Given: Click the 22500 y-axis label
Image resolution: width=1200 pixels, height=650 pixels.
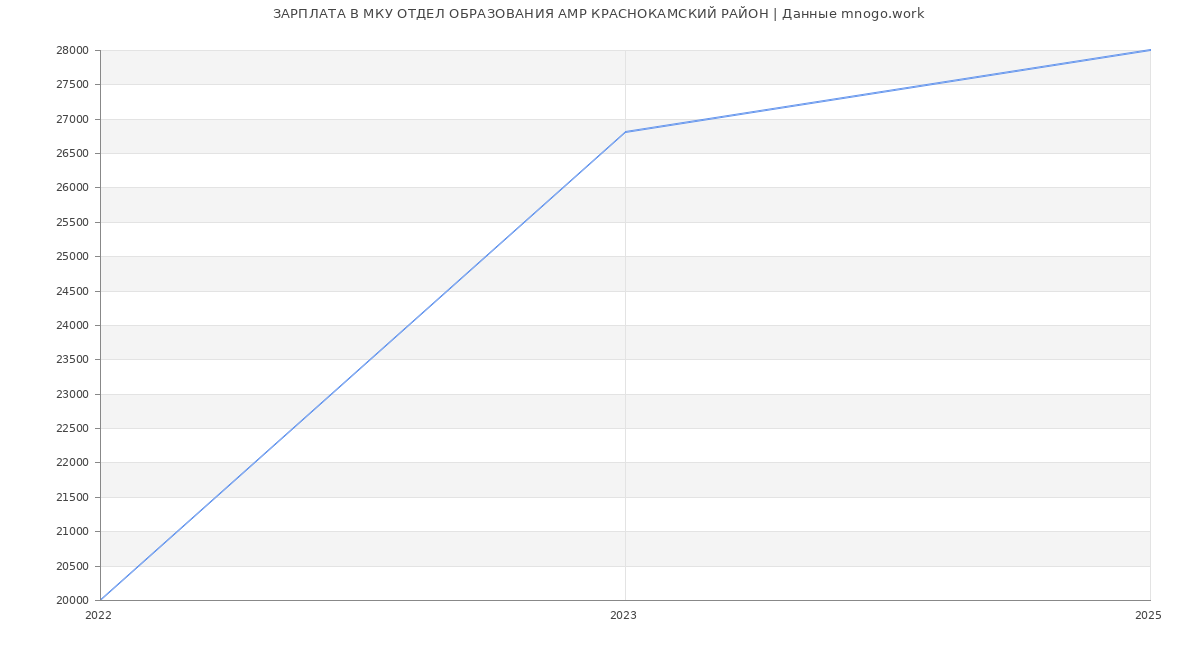Looking at the screenshot, I should pos(72,429).
